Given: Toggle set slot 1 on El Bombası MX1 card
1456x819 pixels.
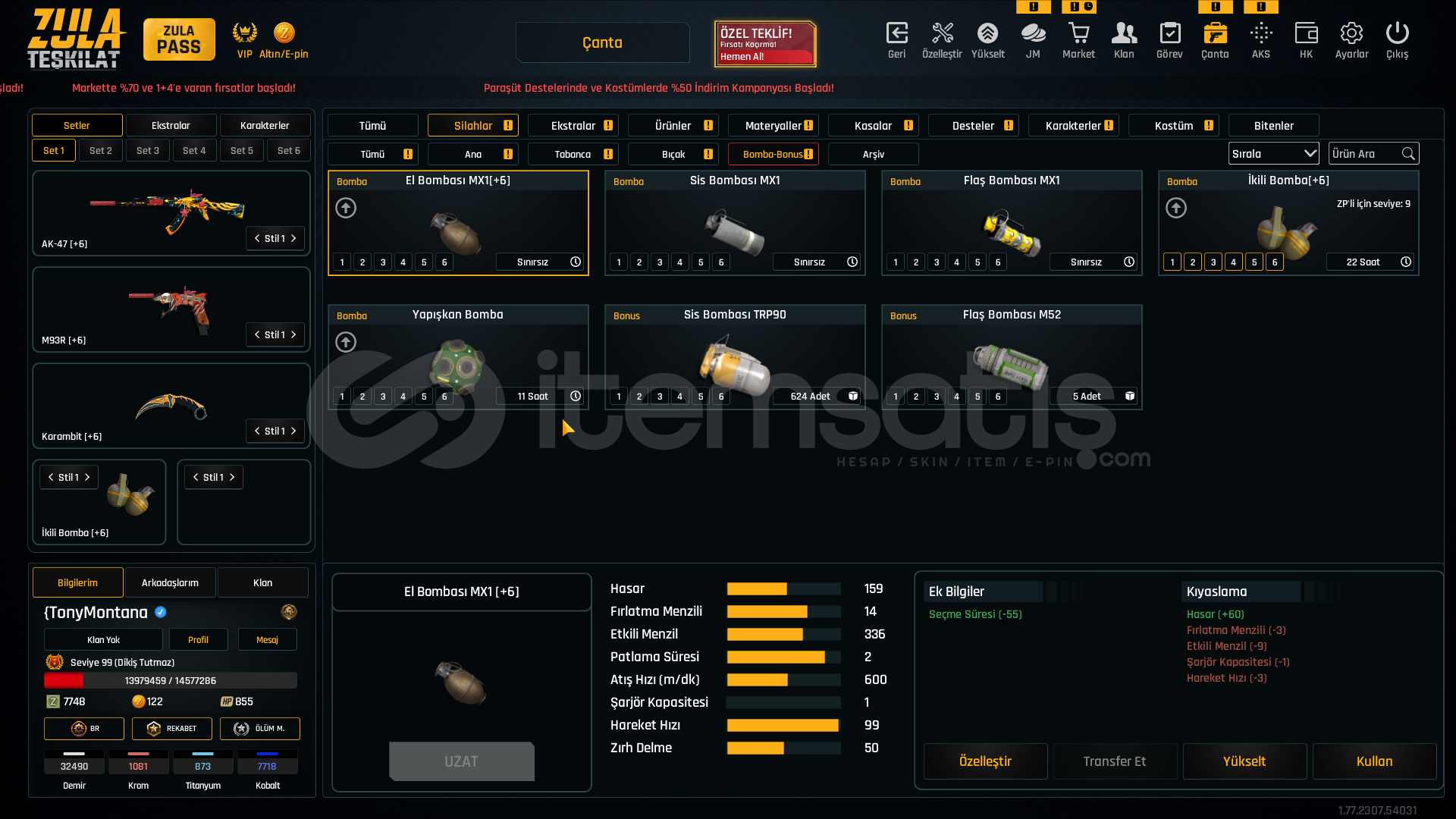Looking at the screenshot, I should pyautogui.click(x=342, y=262).
